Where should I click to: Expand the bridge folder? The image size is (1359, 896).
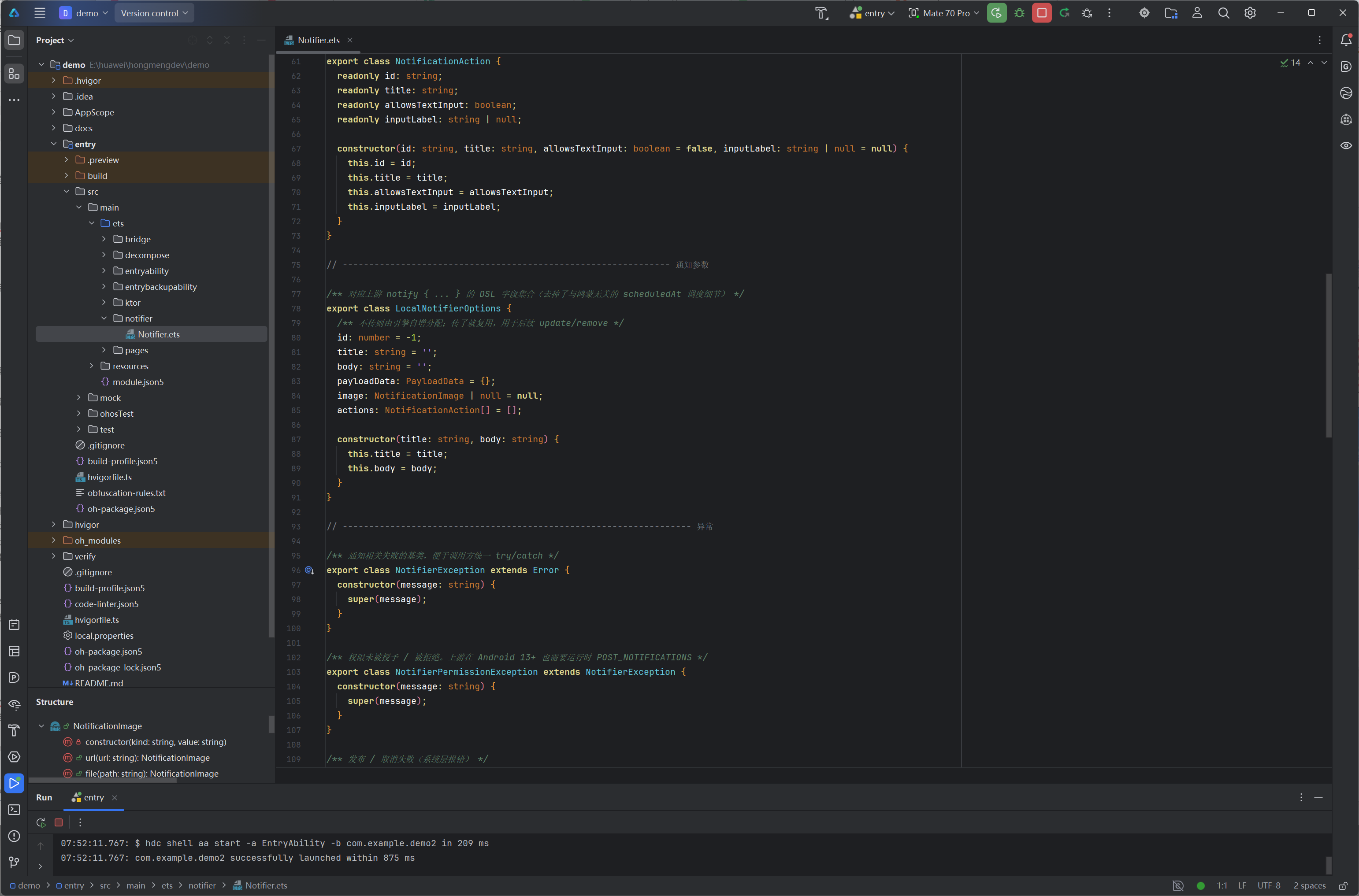tap(104, 239)
